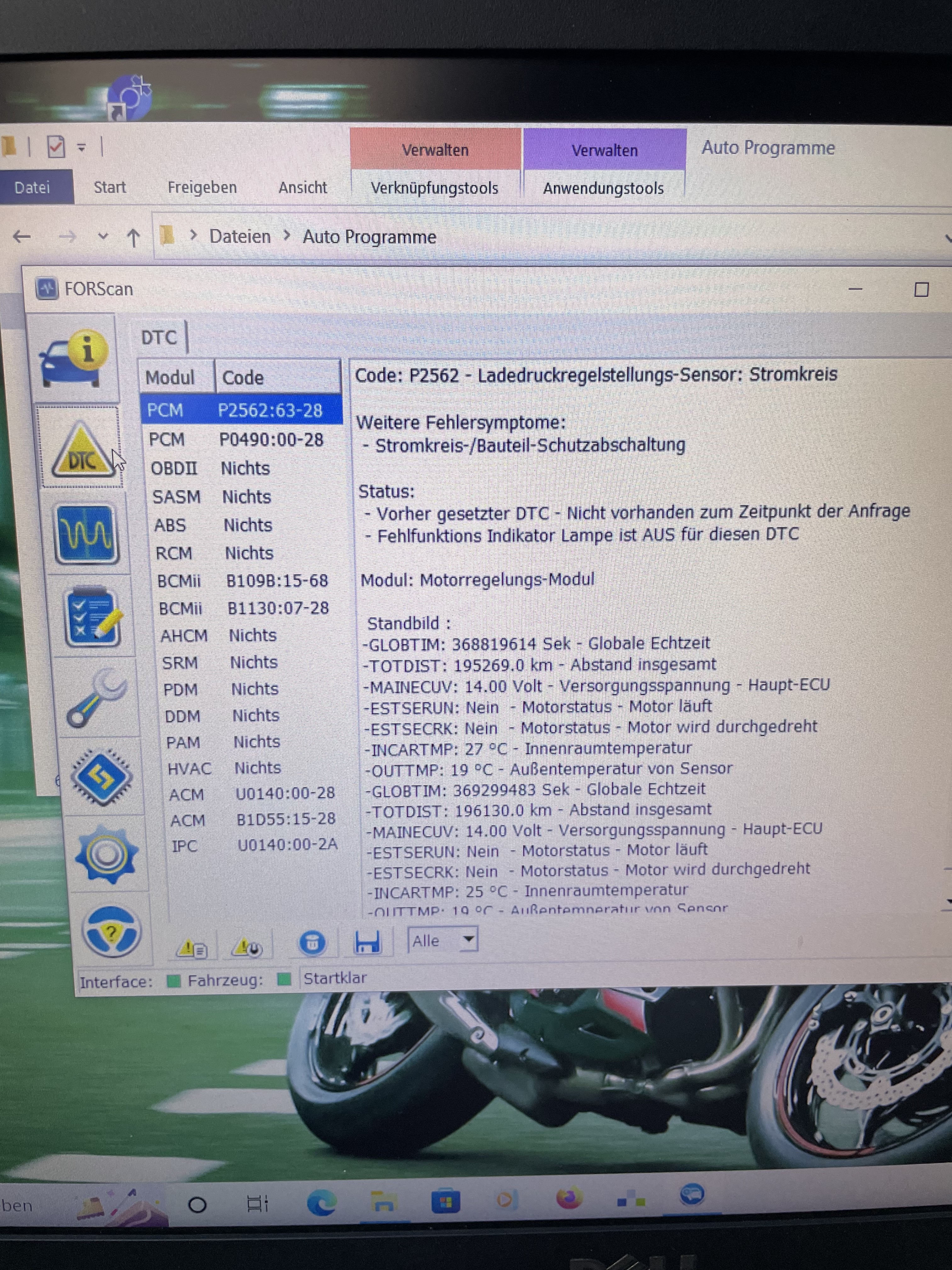Open the tests checklist section
Screen dimensions: 952x1270
94,618
